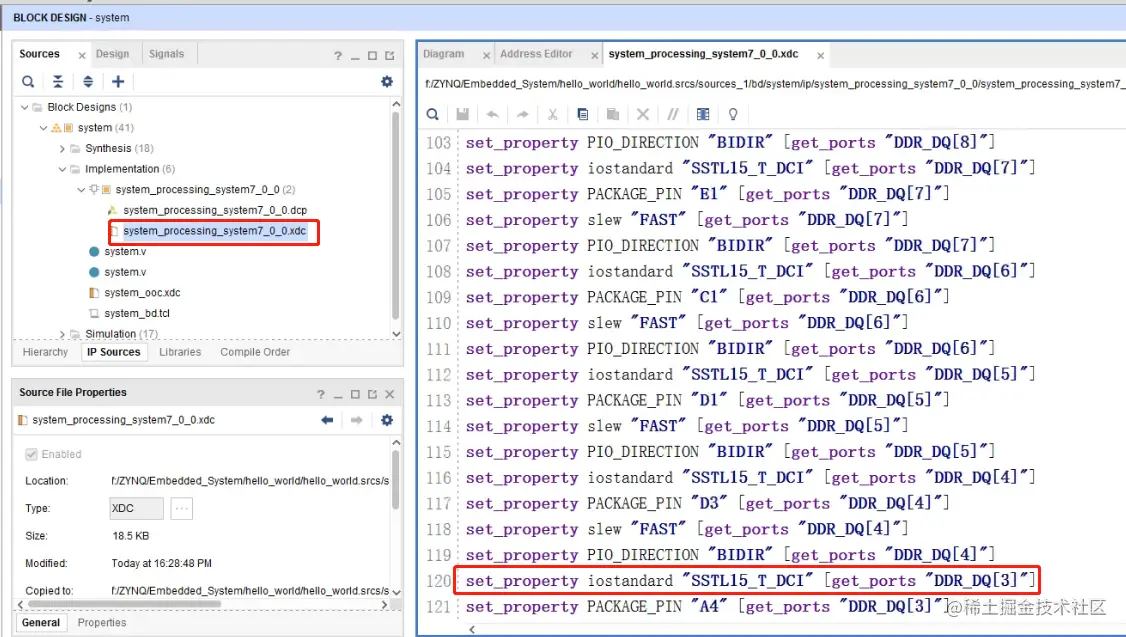The width and height of the screenshot is (1126, 637).
Task: Collapse the Implementation (6) folder
Action: point(62,169)
